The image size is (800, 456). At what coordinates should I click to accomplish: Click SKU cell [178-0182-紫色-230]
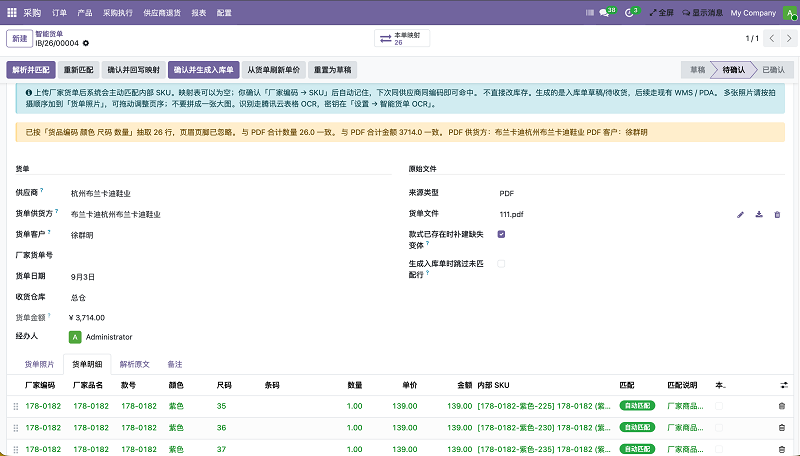tap(544, 427)
